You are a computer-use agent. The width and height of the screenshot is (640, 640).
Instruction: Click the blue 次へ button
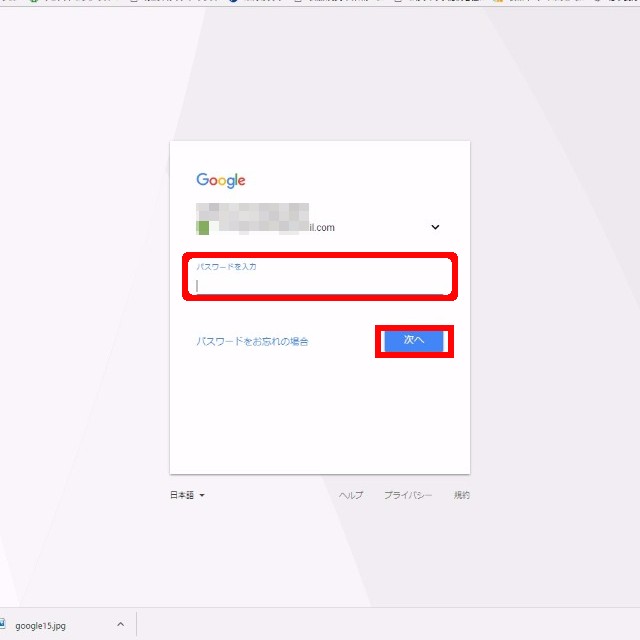[414, 341]
